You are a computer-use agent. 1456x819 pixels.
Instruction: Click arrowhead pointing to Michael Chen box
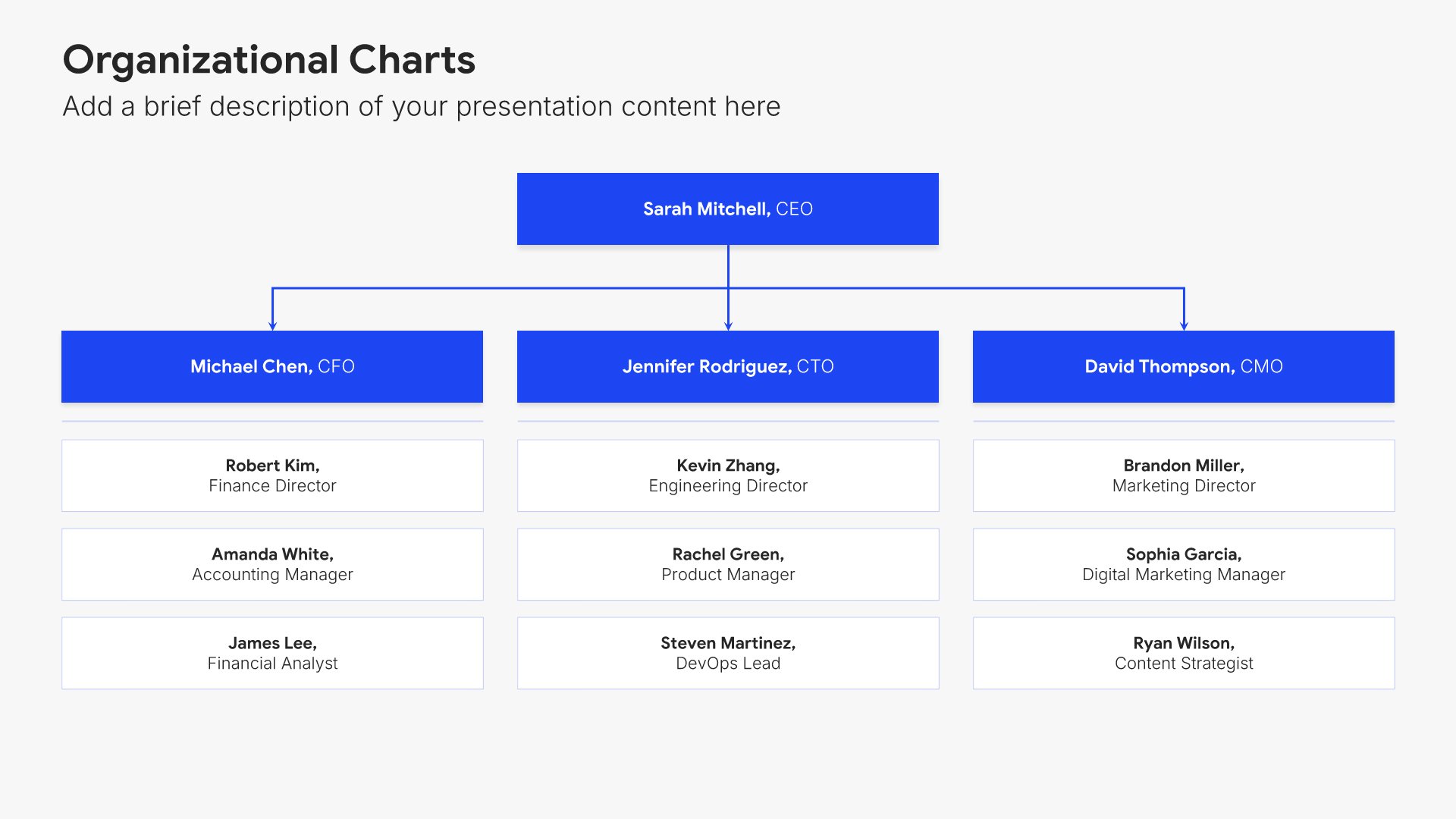point(272,326)
